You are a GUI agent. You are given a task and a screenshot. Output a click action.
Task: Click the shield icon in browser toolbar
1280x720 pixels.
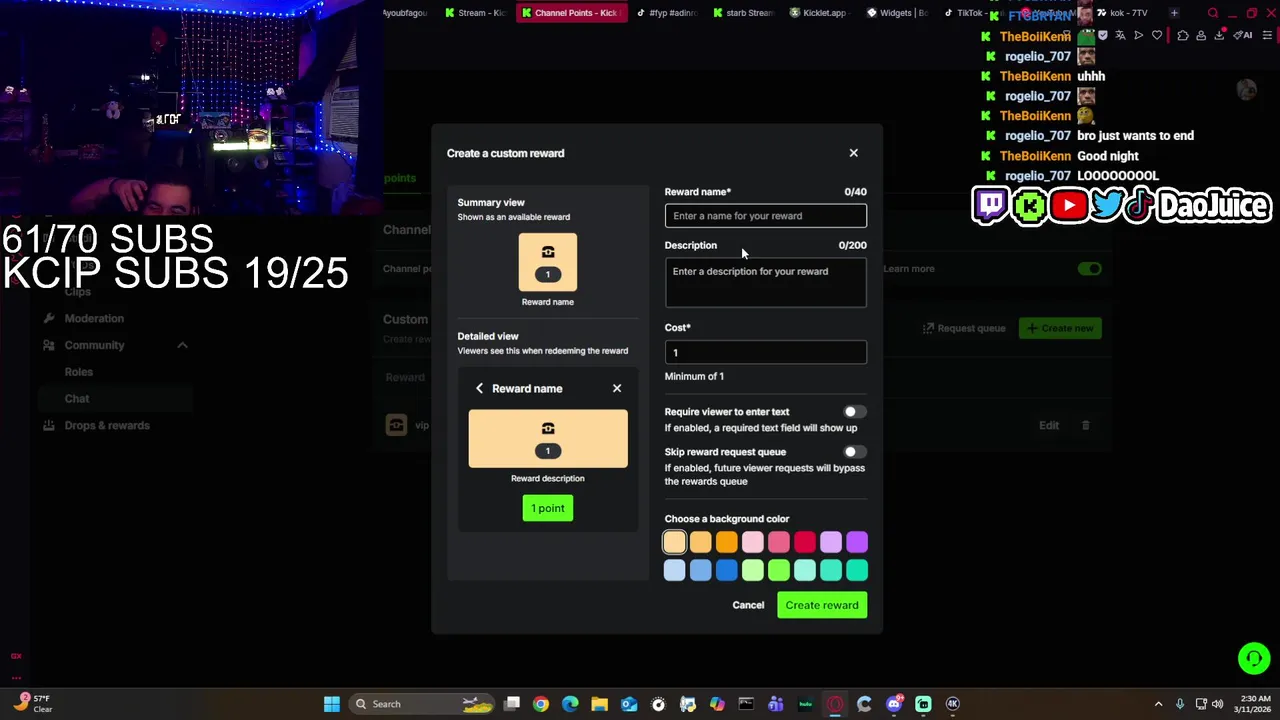(1102, 36)
